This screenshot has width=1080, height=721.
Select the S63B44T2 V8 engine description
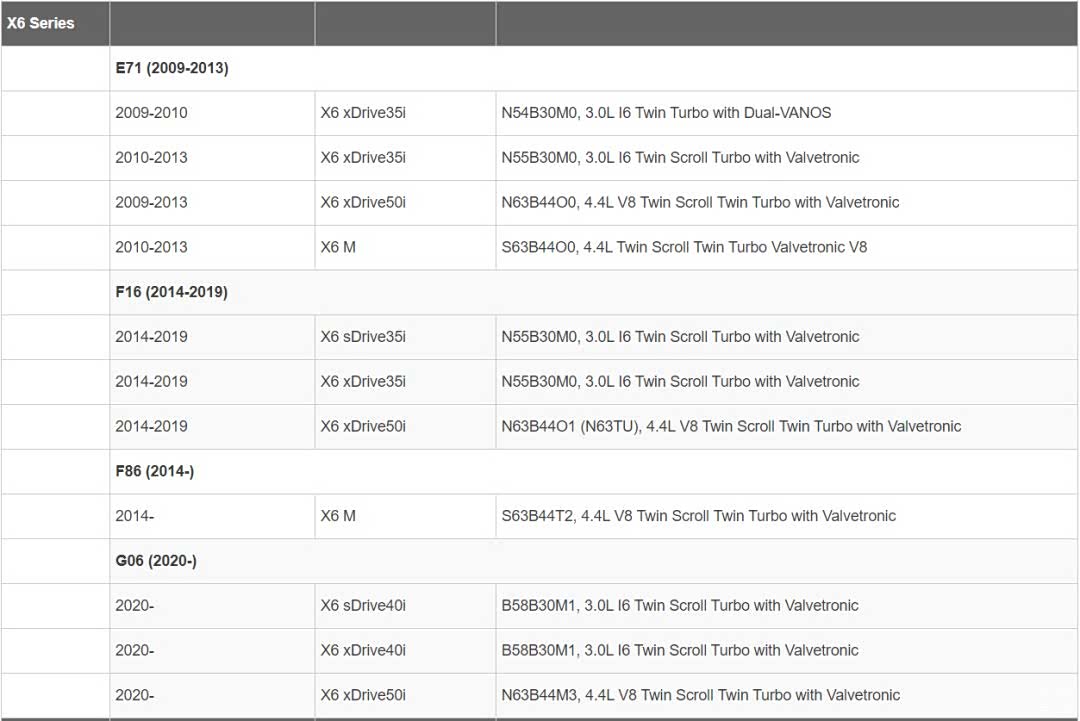coord(698,516)
